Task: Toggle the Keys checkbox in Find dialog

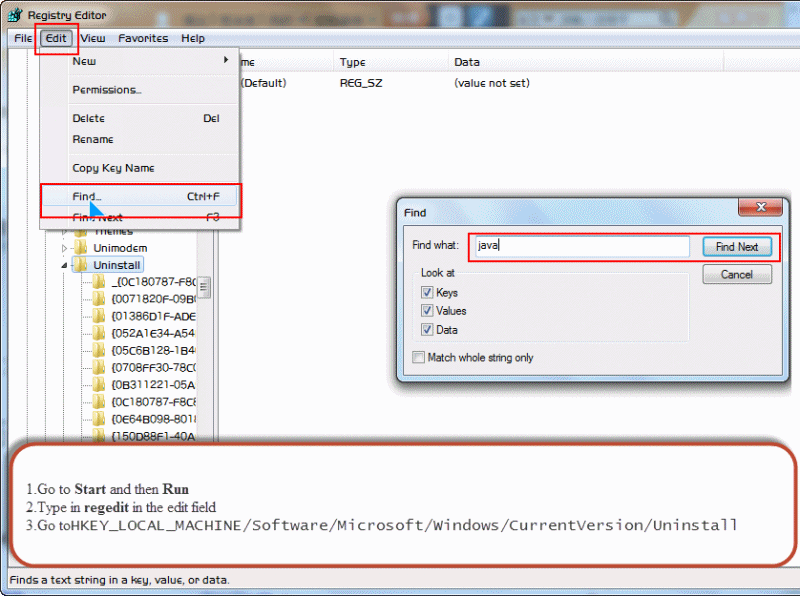Action: 427,292
